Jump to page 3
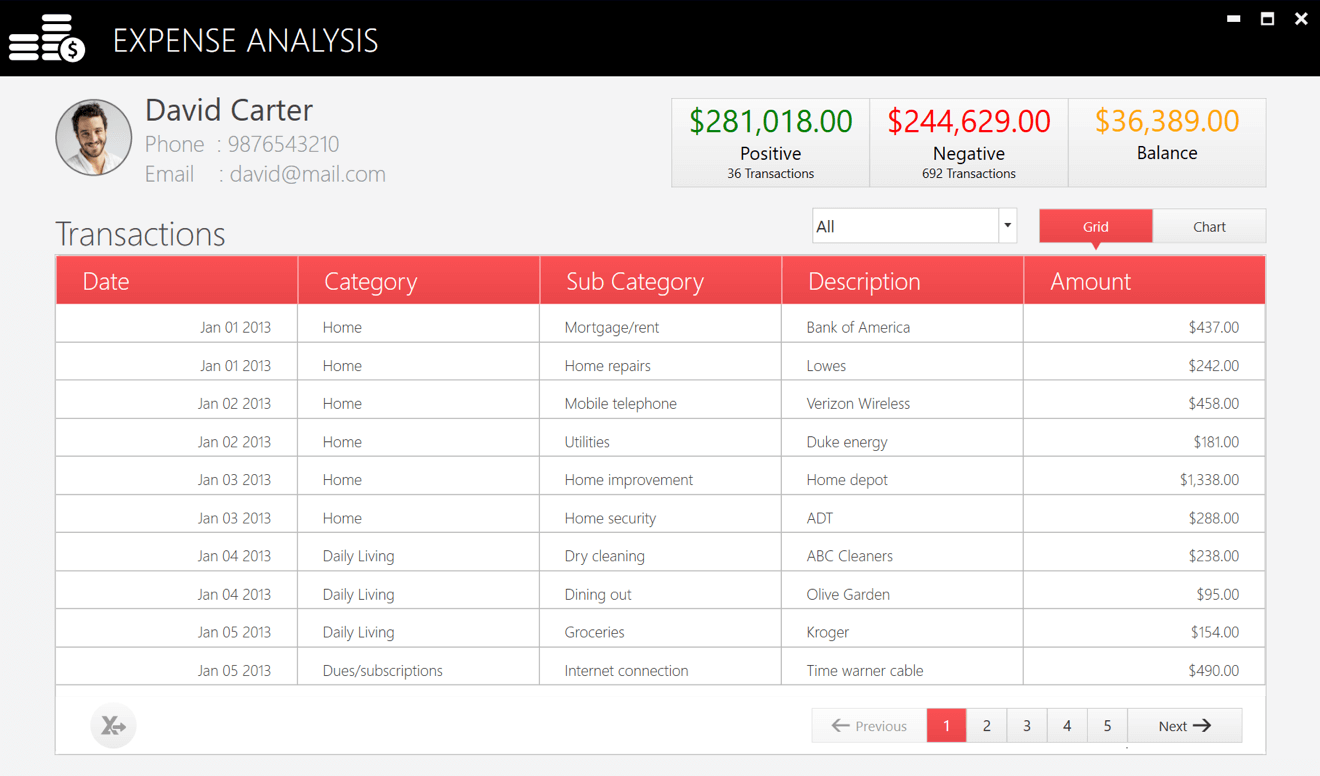 pos(1027,726)
